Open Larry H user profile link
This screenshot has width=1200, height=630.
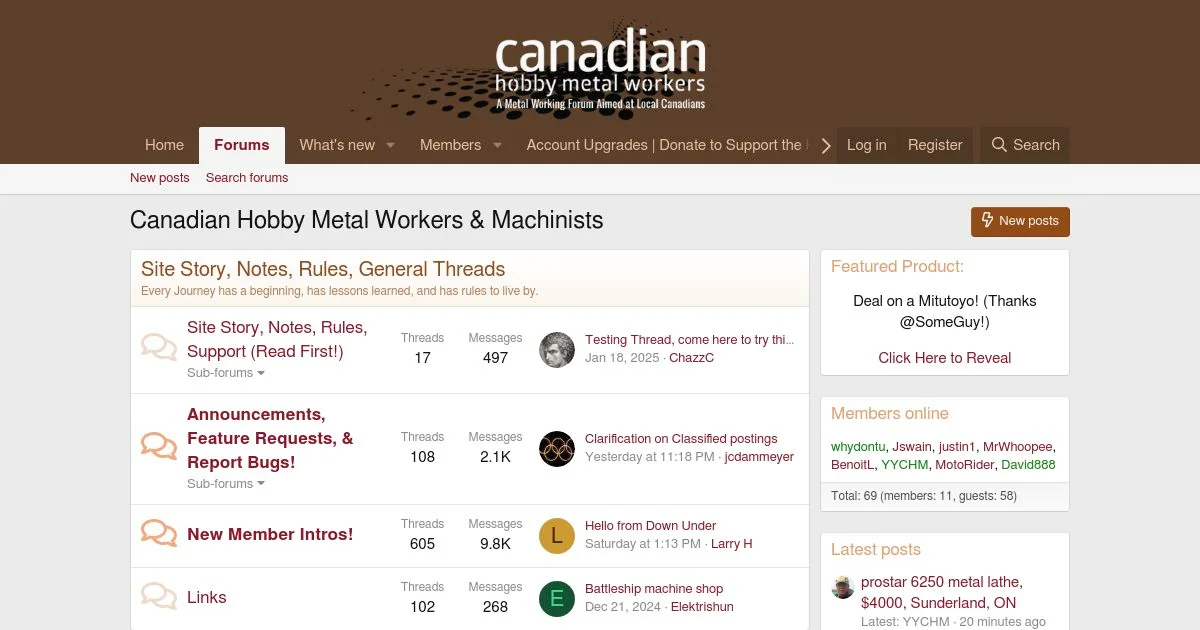coord(732,544)
